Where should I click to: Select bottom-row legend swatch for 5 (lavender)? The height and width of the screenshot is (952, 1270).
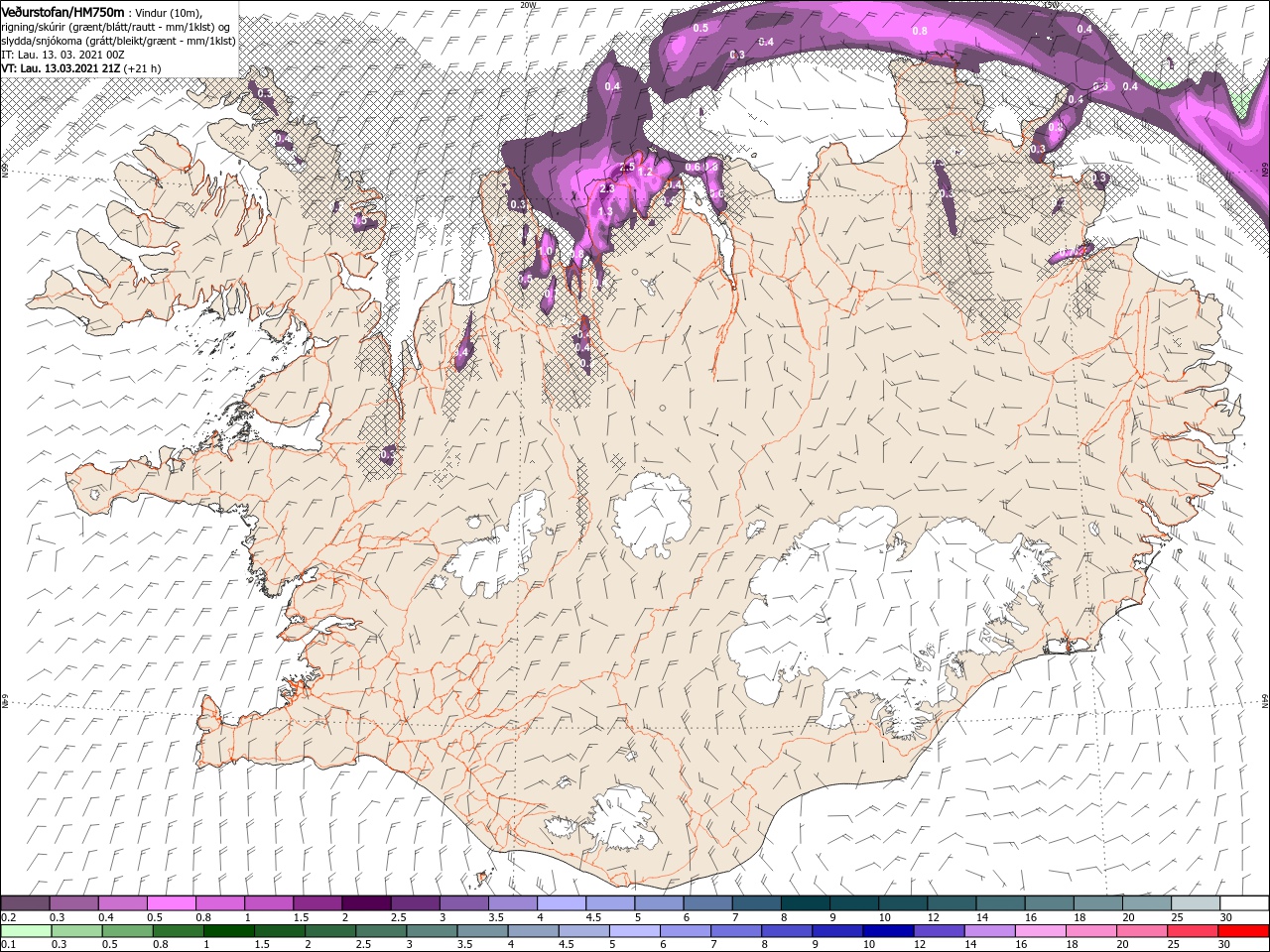tap(635, 931)
